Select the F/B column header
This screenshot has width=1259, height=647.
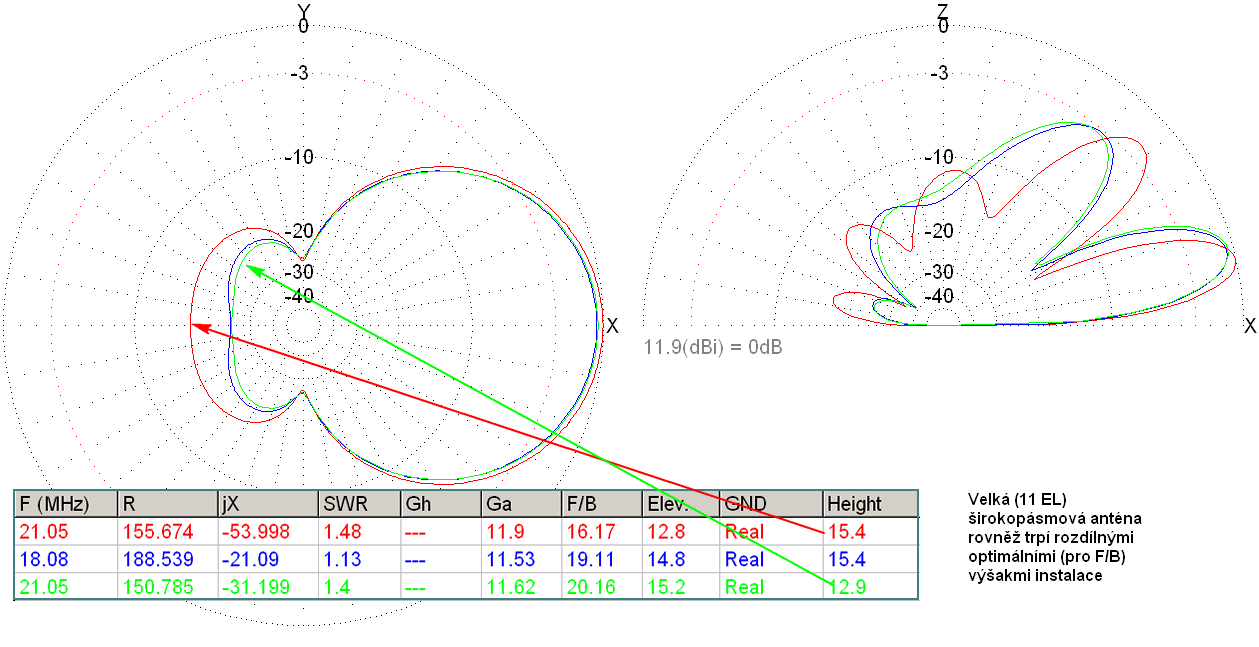tap(582, 504)
